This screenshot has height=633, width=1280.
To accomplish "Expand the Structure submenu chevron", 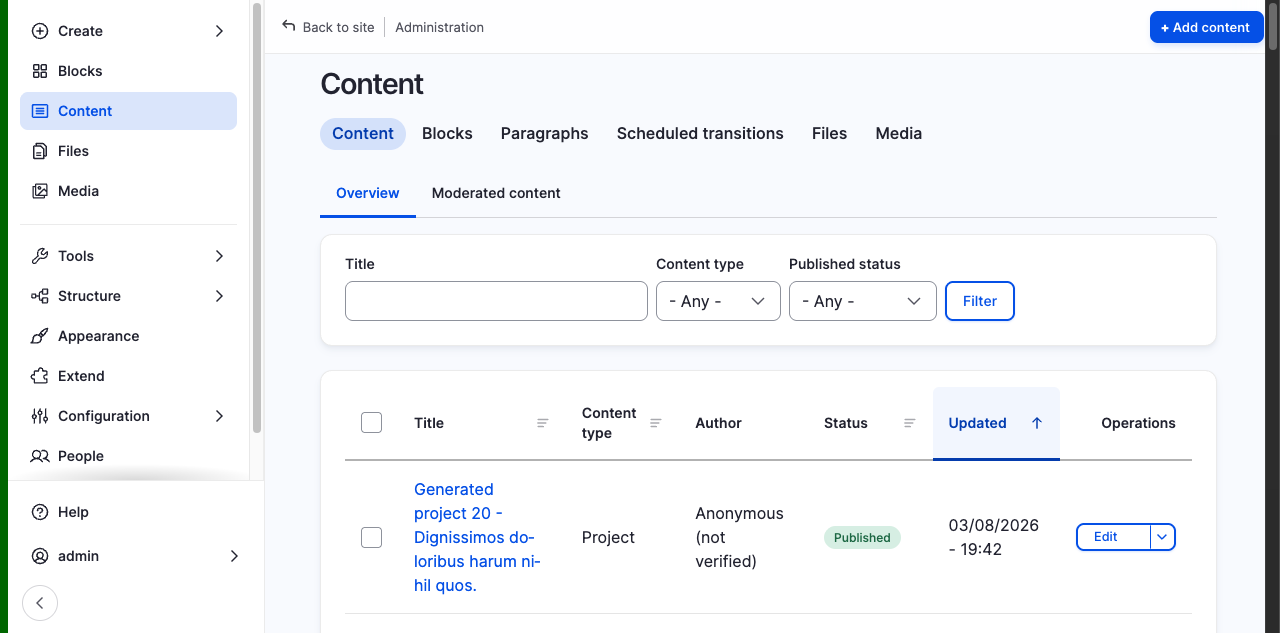I will click(x=220, y=296).
